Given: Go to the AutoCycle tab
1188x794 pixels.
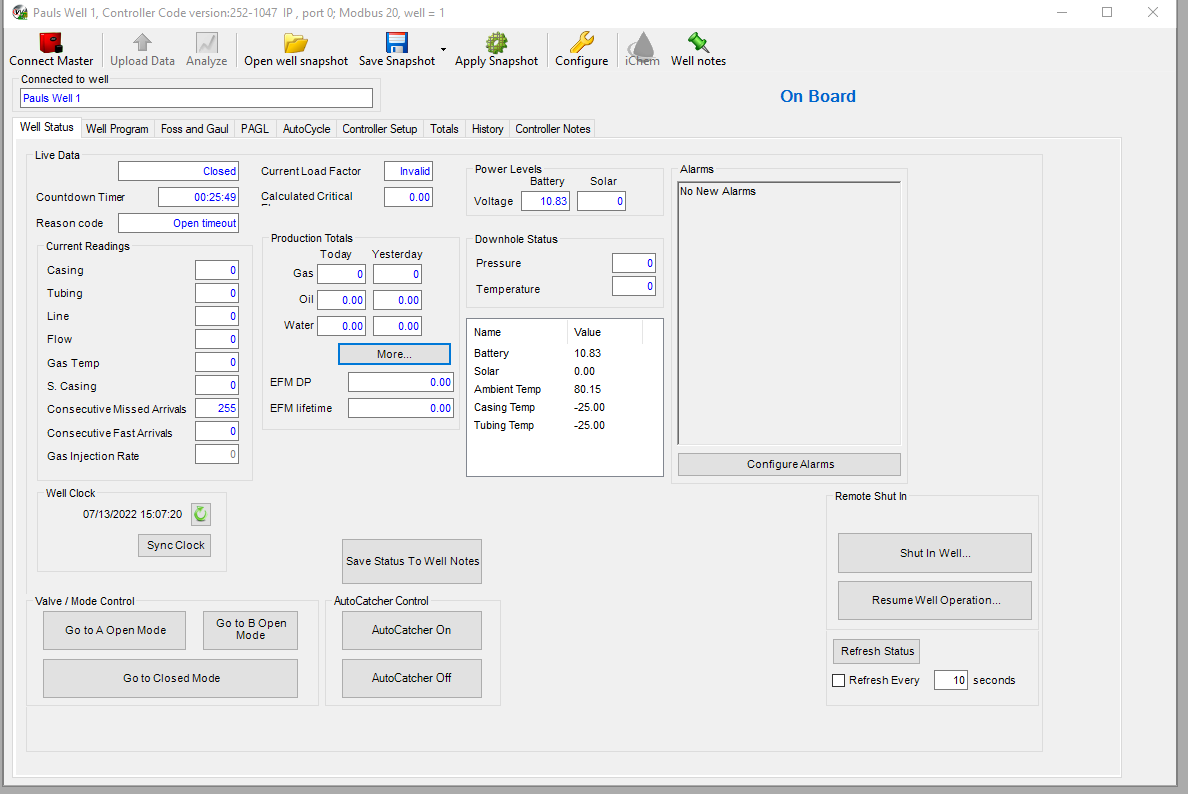Looking at the screenshot, I should click(x=306, y=129).
